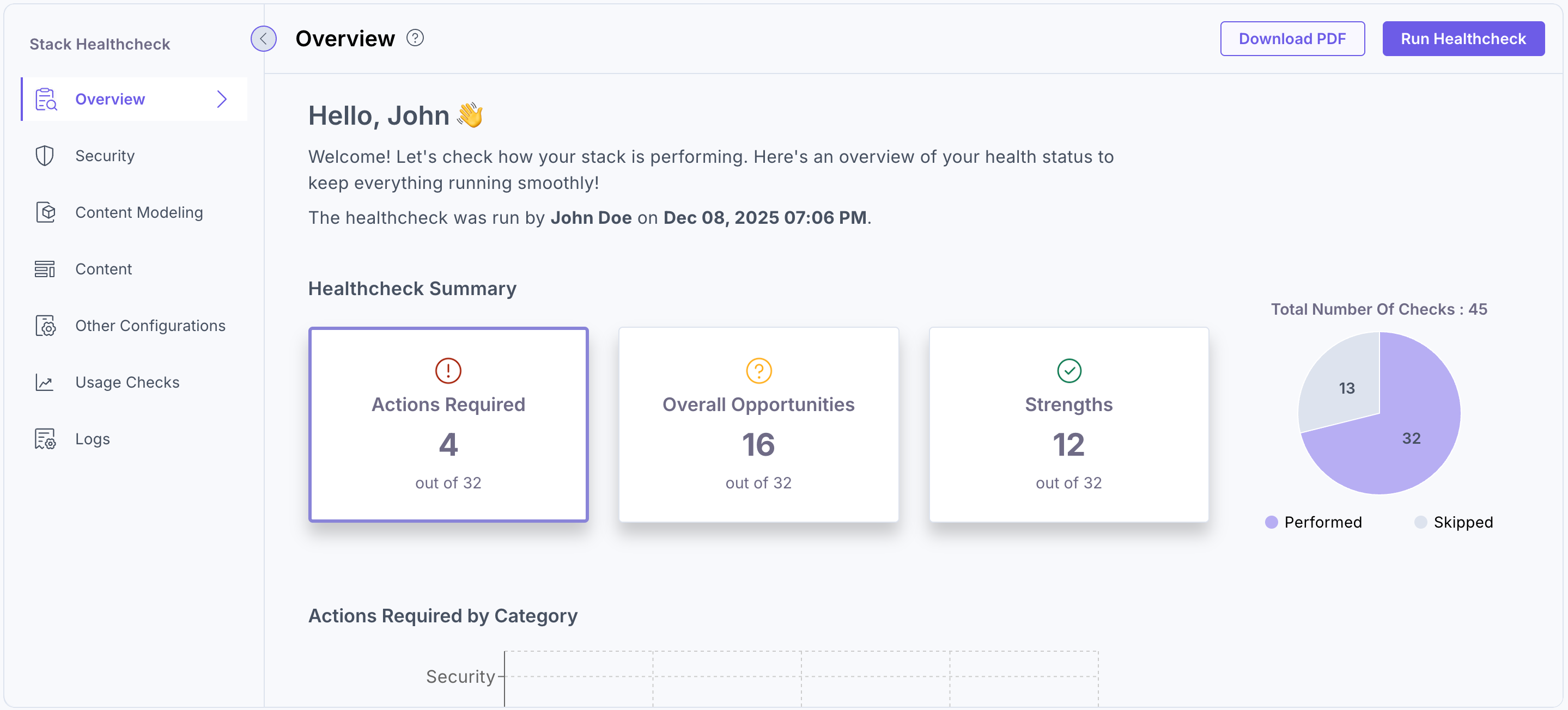The height and width of the screenshot is (710, 1568).
Task: Click the Run Healthcheck button
Action: click(1463, 38)
